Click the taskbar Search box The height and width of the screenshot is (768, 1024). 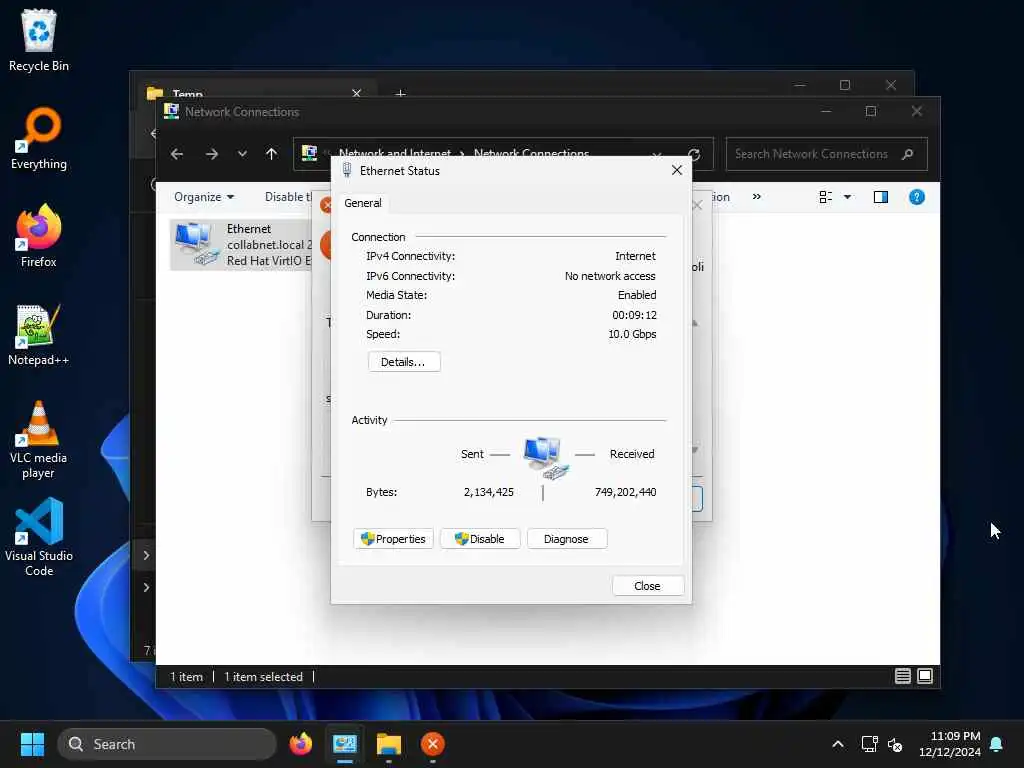coord(167,744)
